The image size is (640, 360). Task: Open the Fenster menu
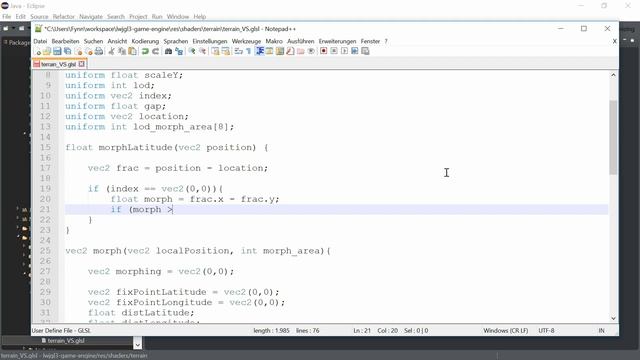pos(370,41)
